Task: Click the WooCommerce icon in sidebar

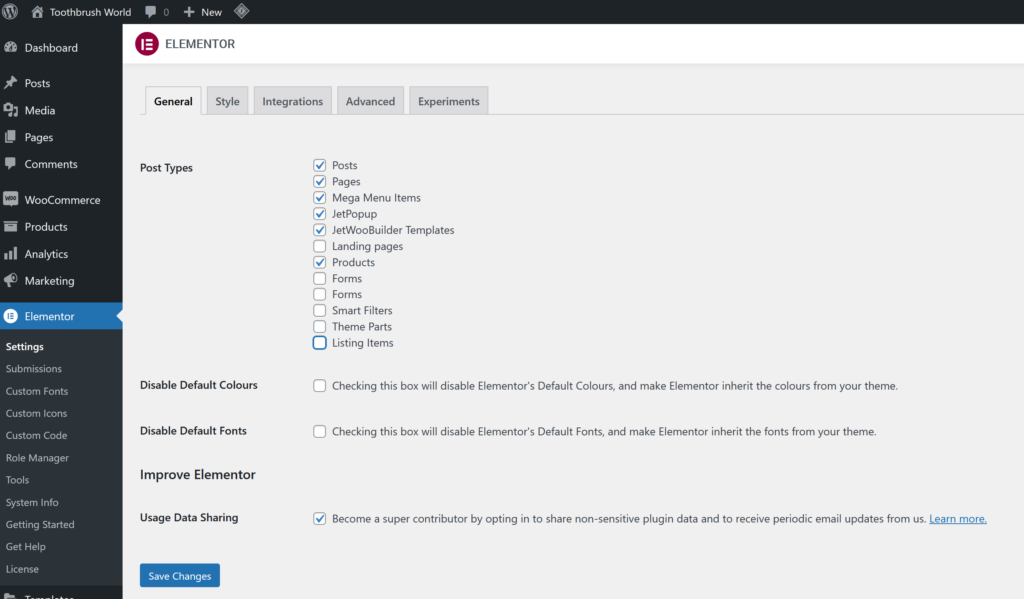Action: [10, 199]
